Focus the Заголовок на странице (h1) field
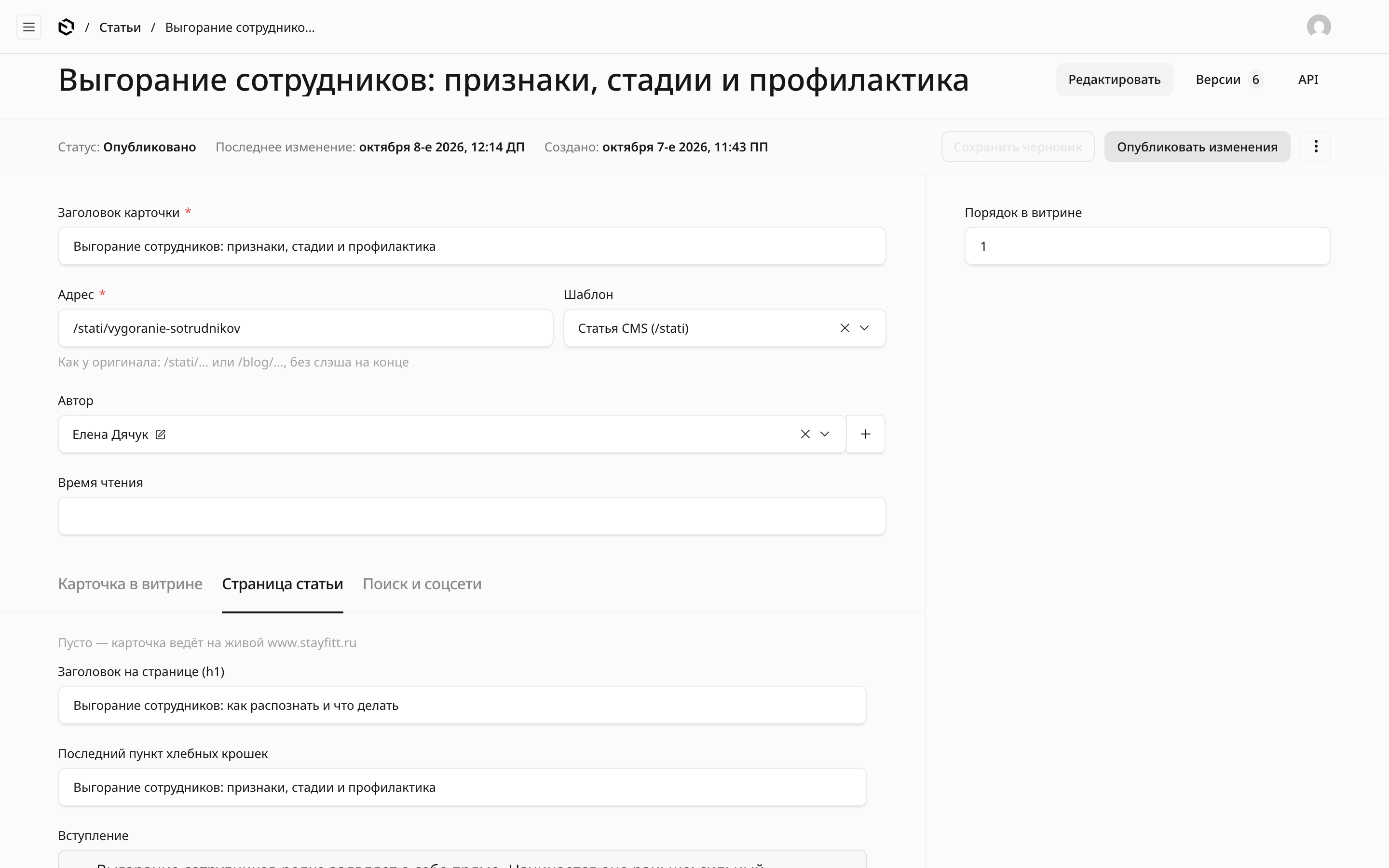The width and height of the screenshot is (1389, 868). [x=462, y=705]
